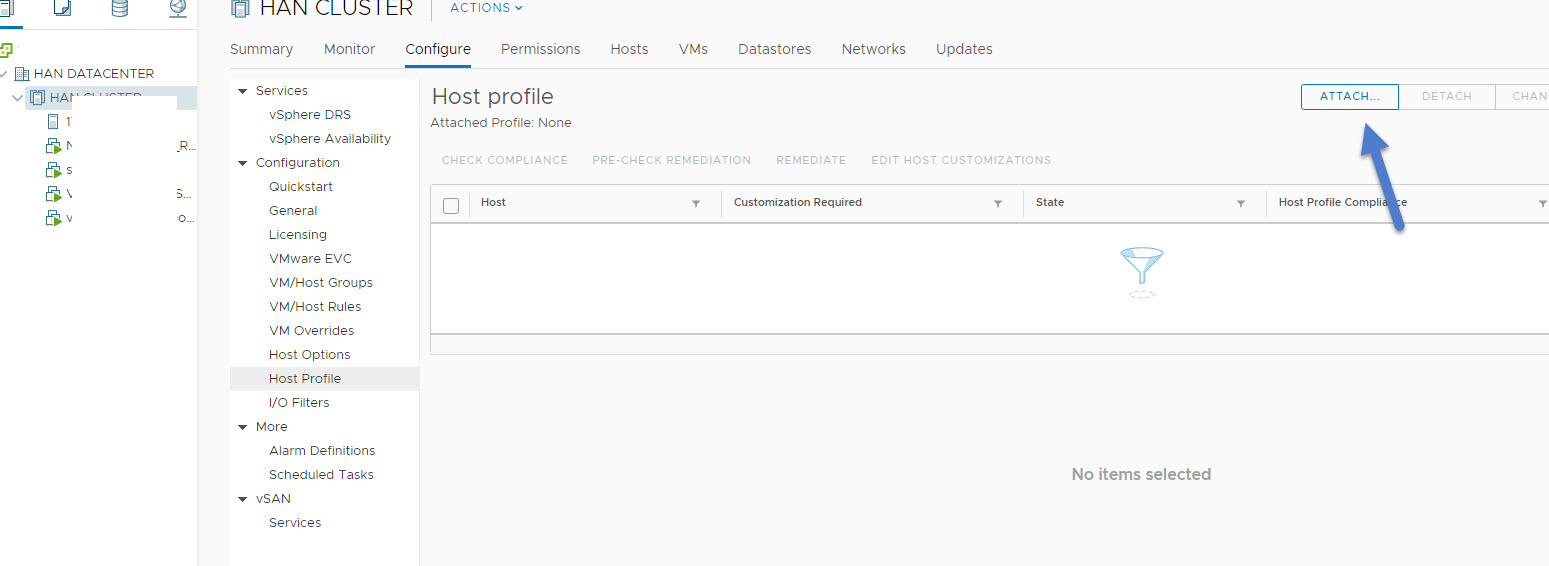Open VM/Host Rules settings
The height and width of the screenshot is (566, 1549).
(x=314, y=307)
